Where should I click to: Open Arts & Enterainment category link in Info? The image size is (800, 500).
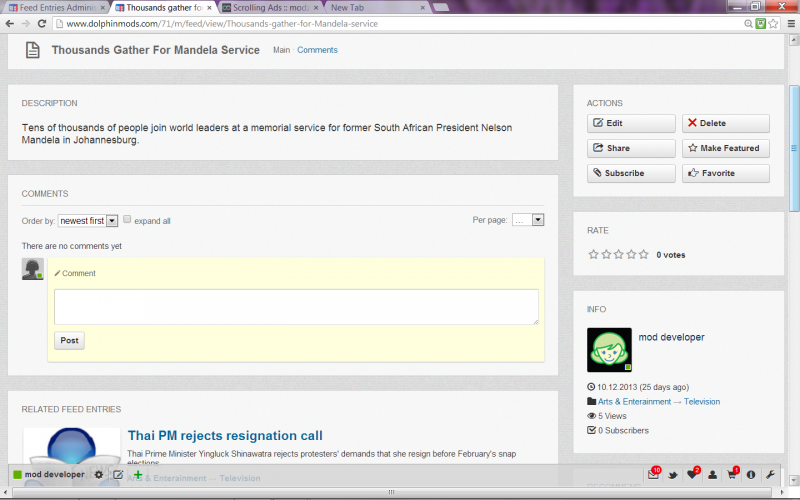[634, 402]
